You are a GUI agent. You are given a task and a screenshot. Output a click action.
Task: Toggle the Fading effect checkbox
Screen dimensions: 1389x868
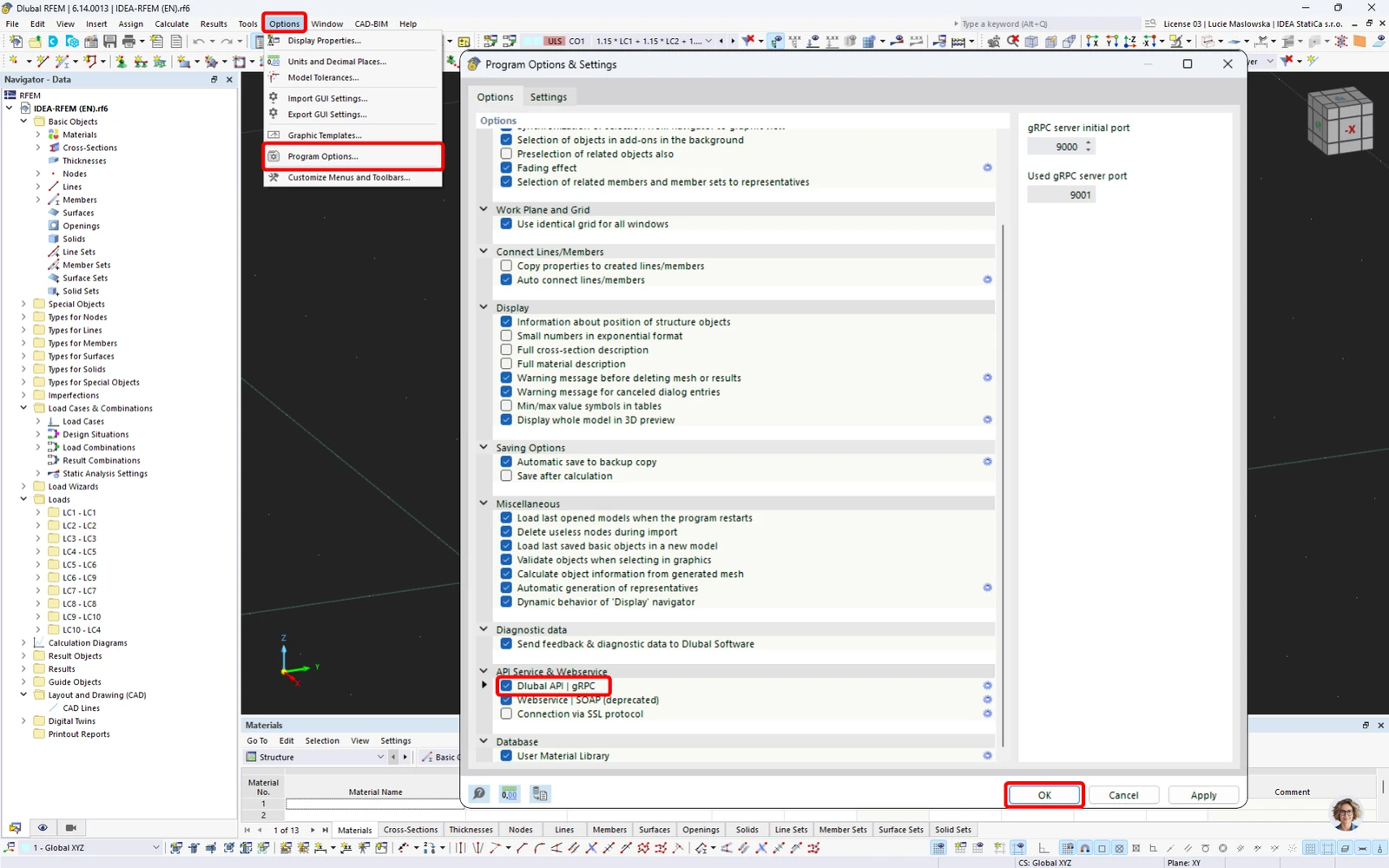[x=506, y=168]
